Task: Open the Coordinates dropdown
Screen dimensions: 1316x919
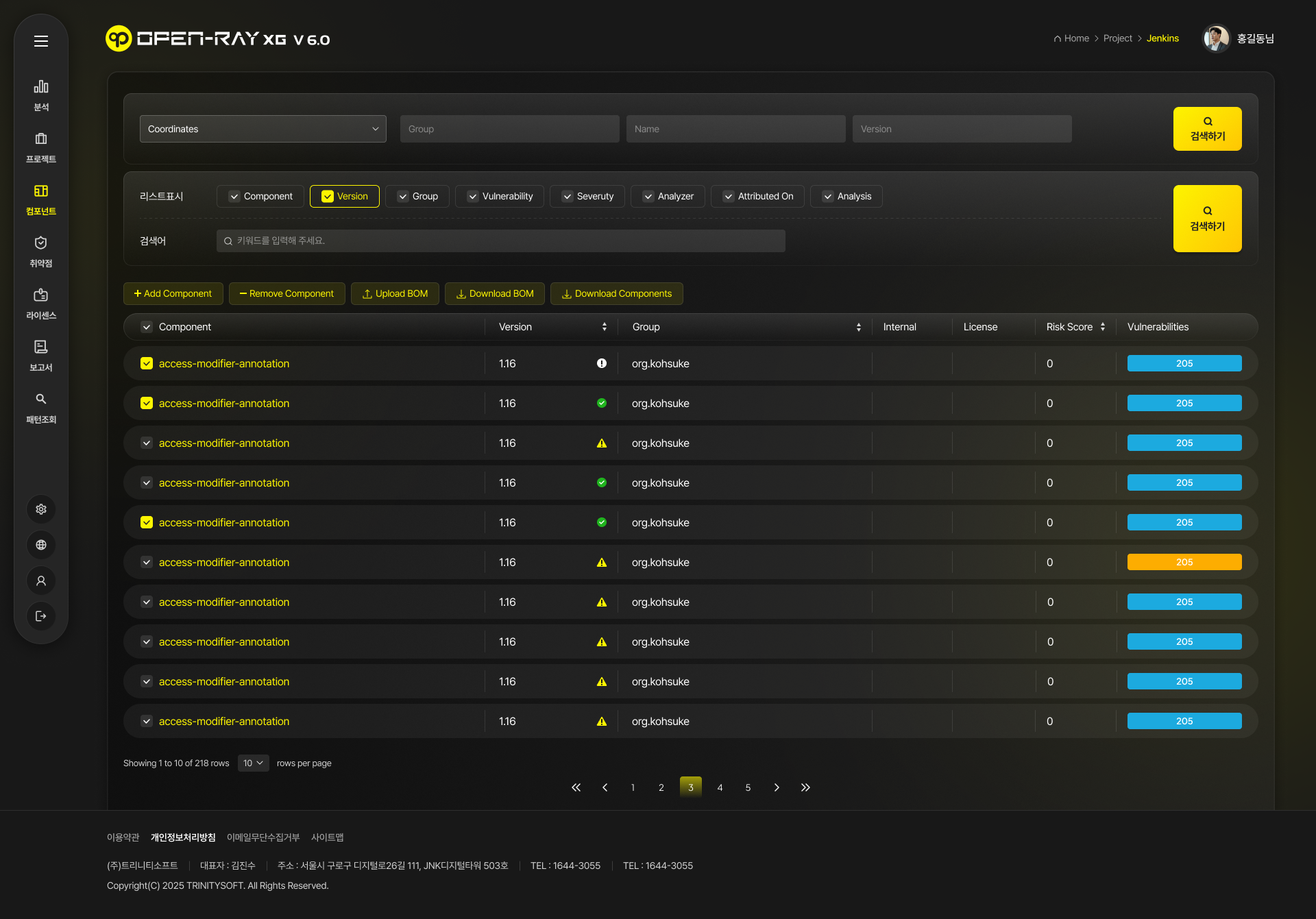Action: (263, 129)
